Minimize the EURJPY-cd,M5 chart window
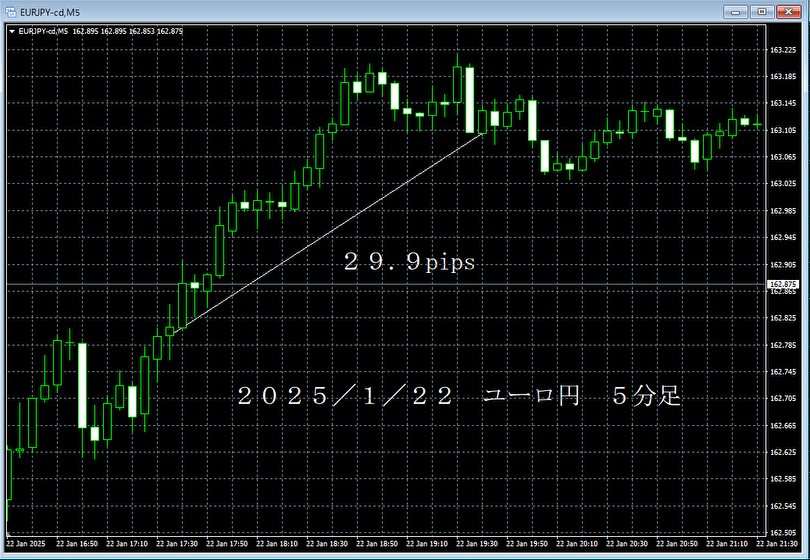Image resolution: width=810 pixels, height=560 pixels. pos(735,11)
